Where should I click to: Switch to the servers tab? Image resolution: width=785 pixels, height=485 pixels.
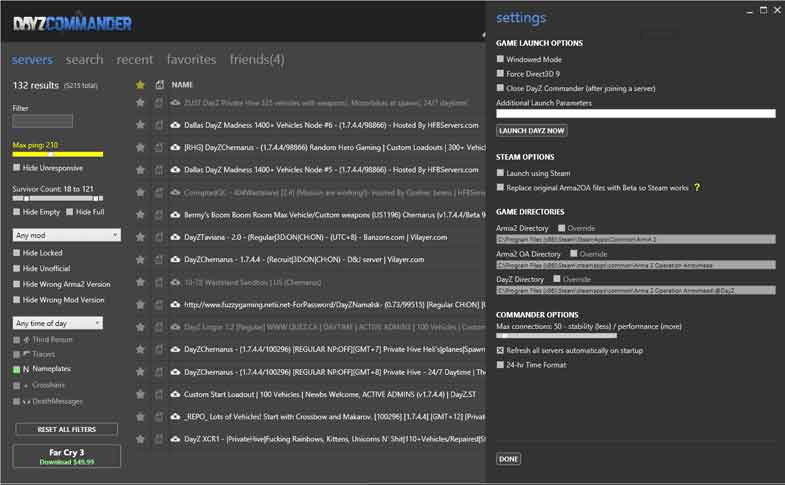pyautogui.click(x=32, y=60)
